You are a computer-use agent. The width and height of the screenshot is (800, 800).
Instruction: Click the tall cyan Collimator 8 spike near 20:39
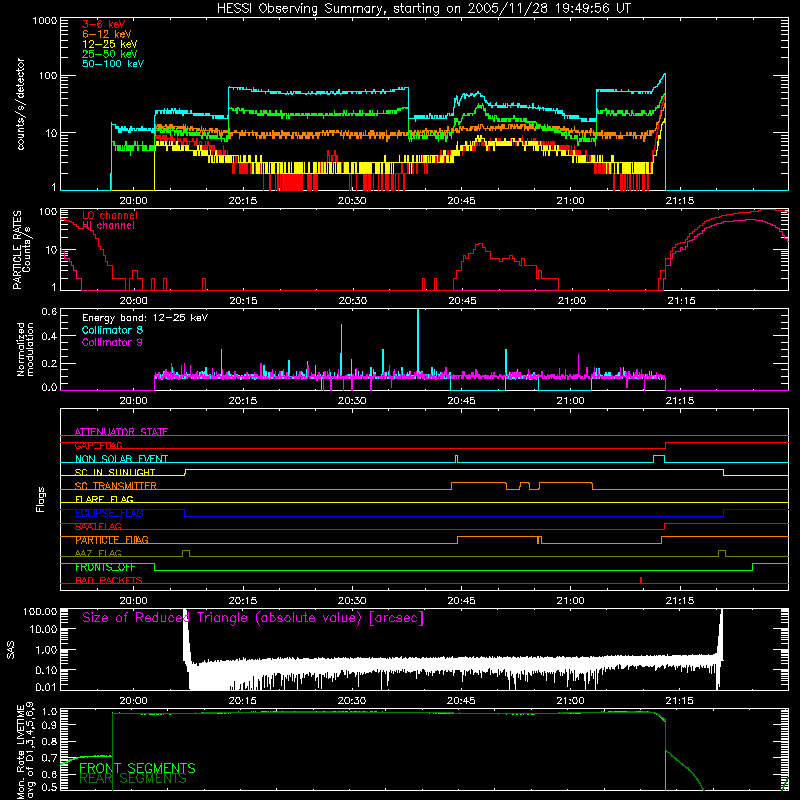click(x=418, y=342)
